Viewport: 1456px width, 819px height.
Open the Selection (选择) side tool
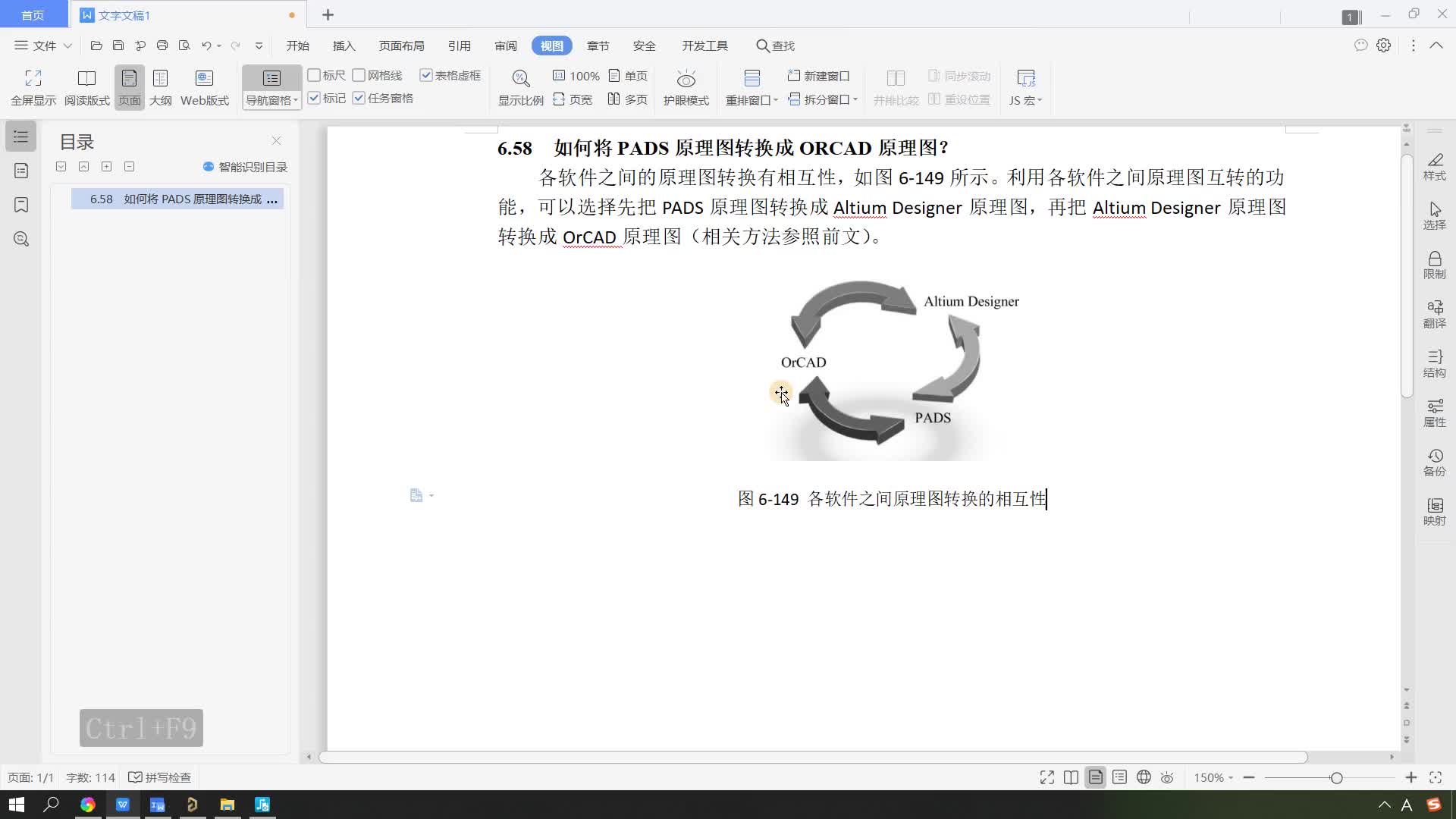click(x=1434, y=216)
